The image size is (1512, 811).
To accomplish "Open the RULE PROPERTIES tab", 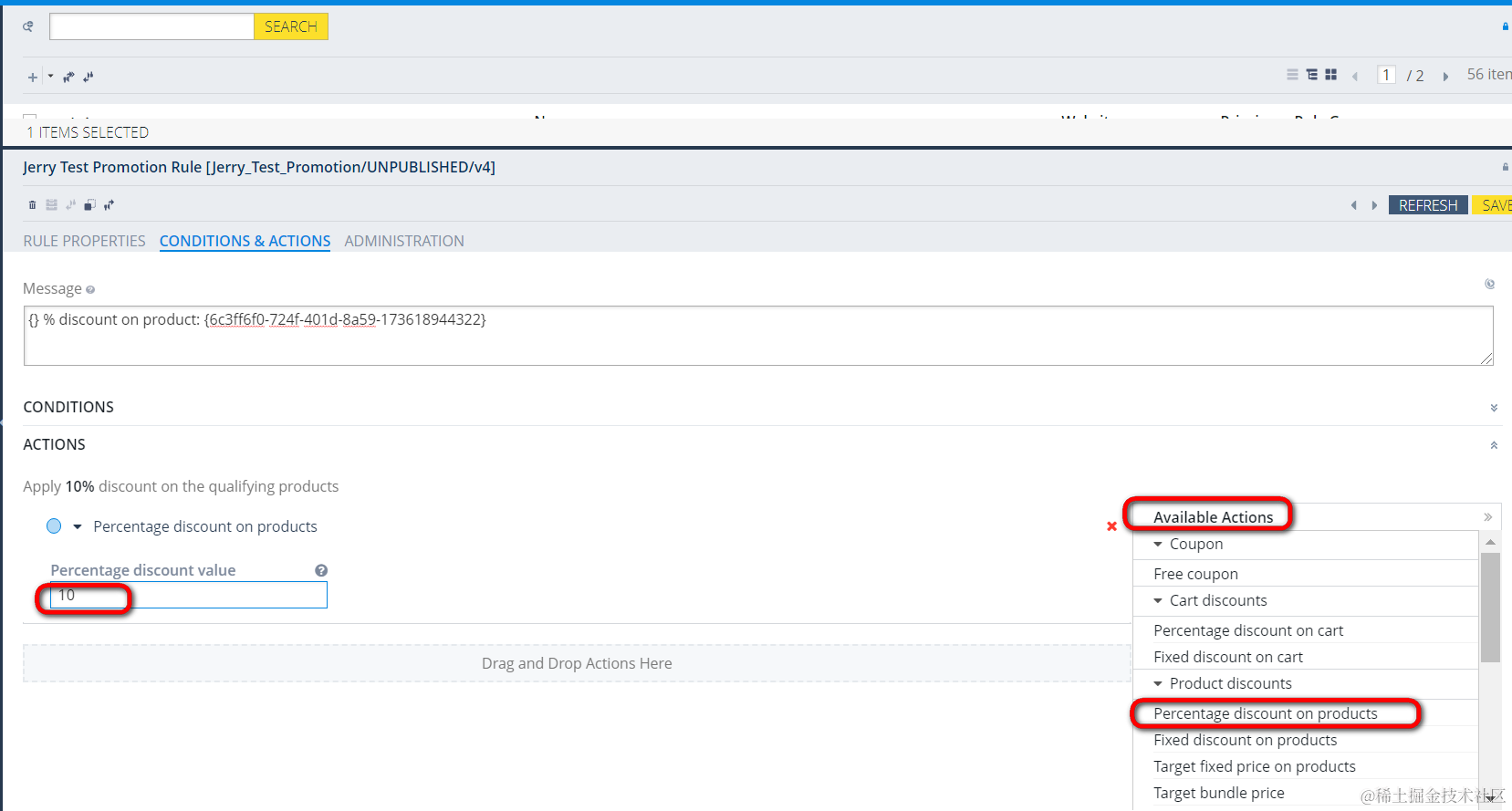I will (84, 241).
